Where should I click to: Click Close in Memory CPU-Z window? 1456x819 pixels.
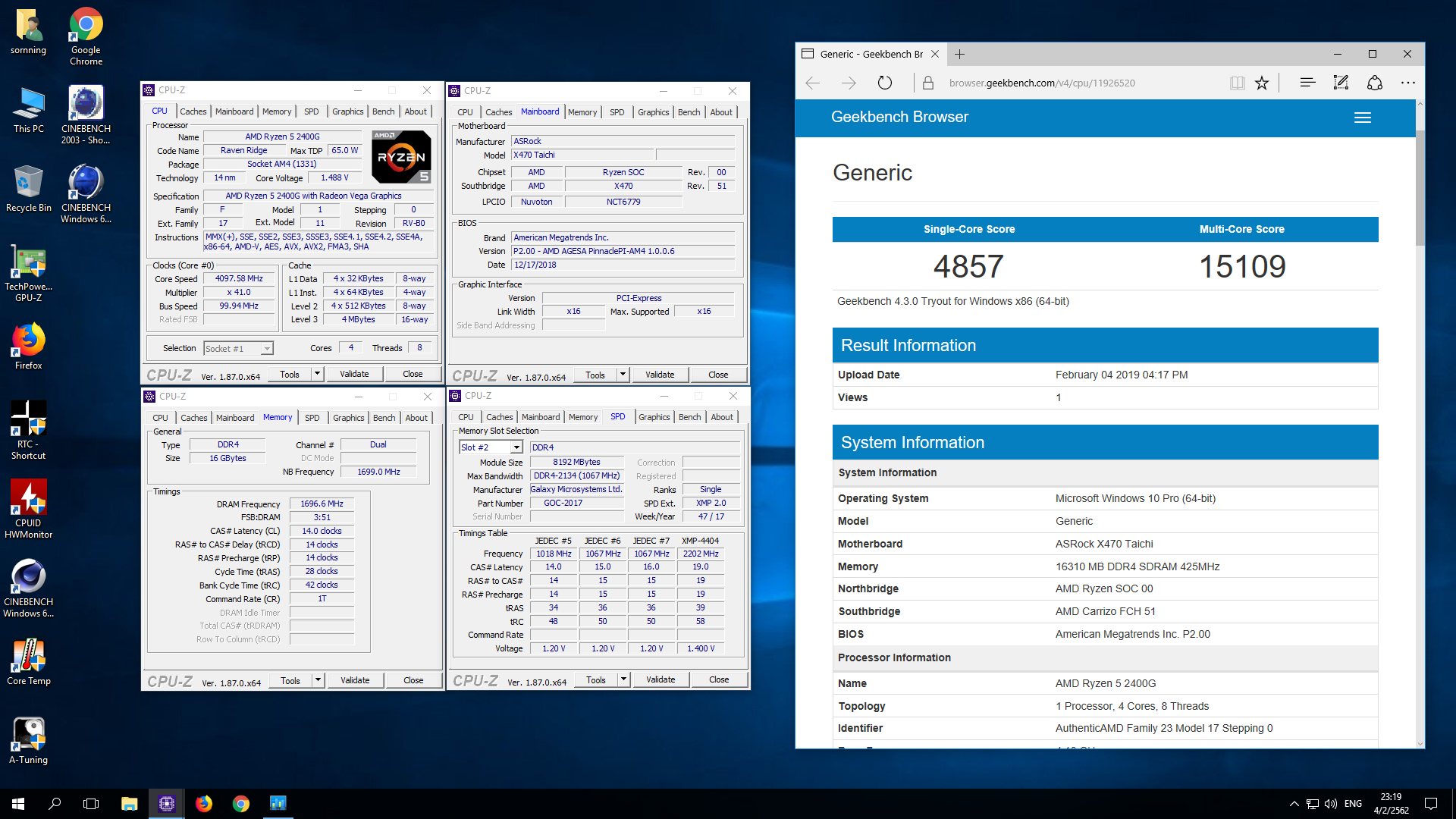413,680
